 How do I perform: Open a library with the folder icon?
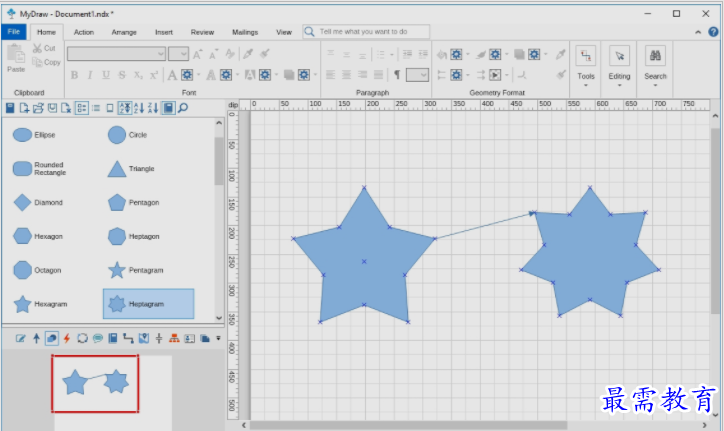38,108
